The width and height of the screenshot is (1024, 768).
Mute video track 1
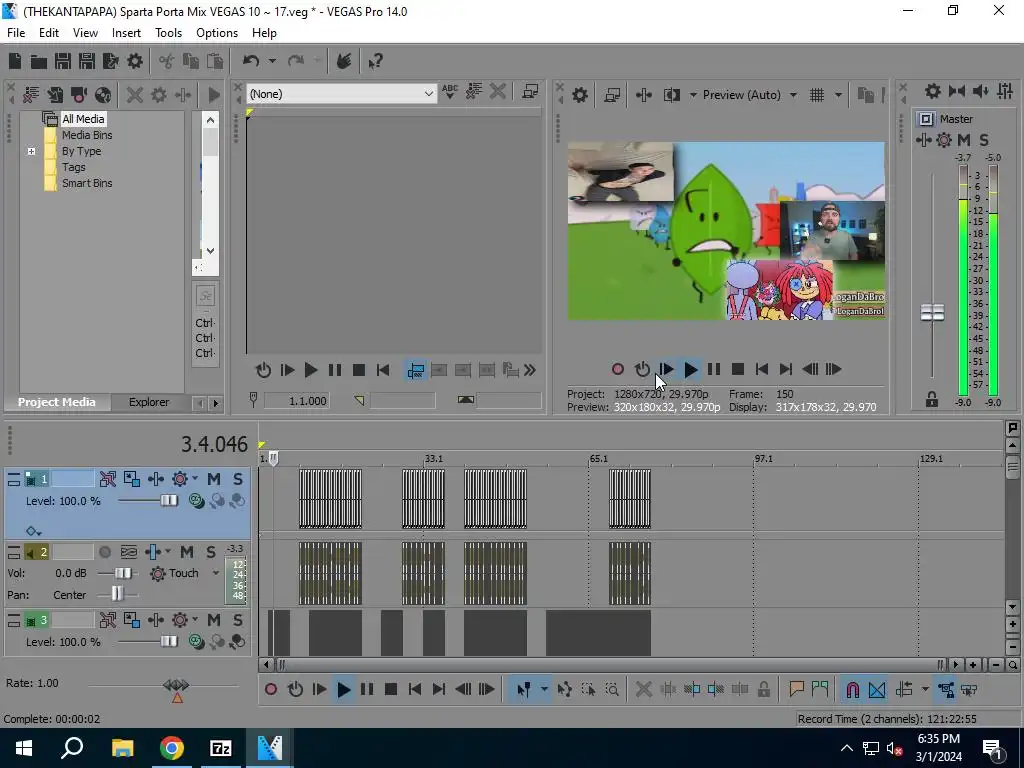pyautogui.click(x=214, y=479)
